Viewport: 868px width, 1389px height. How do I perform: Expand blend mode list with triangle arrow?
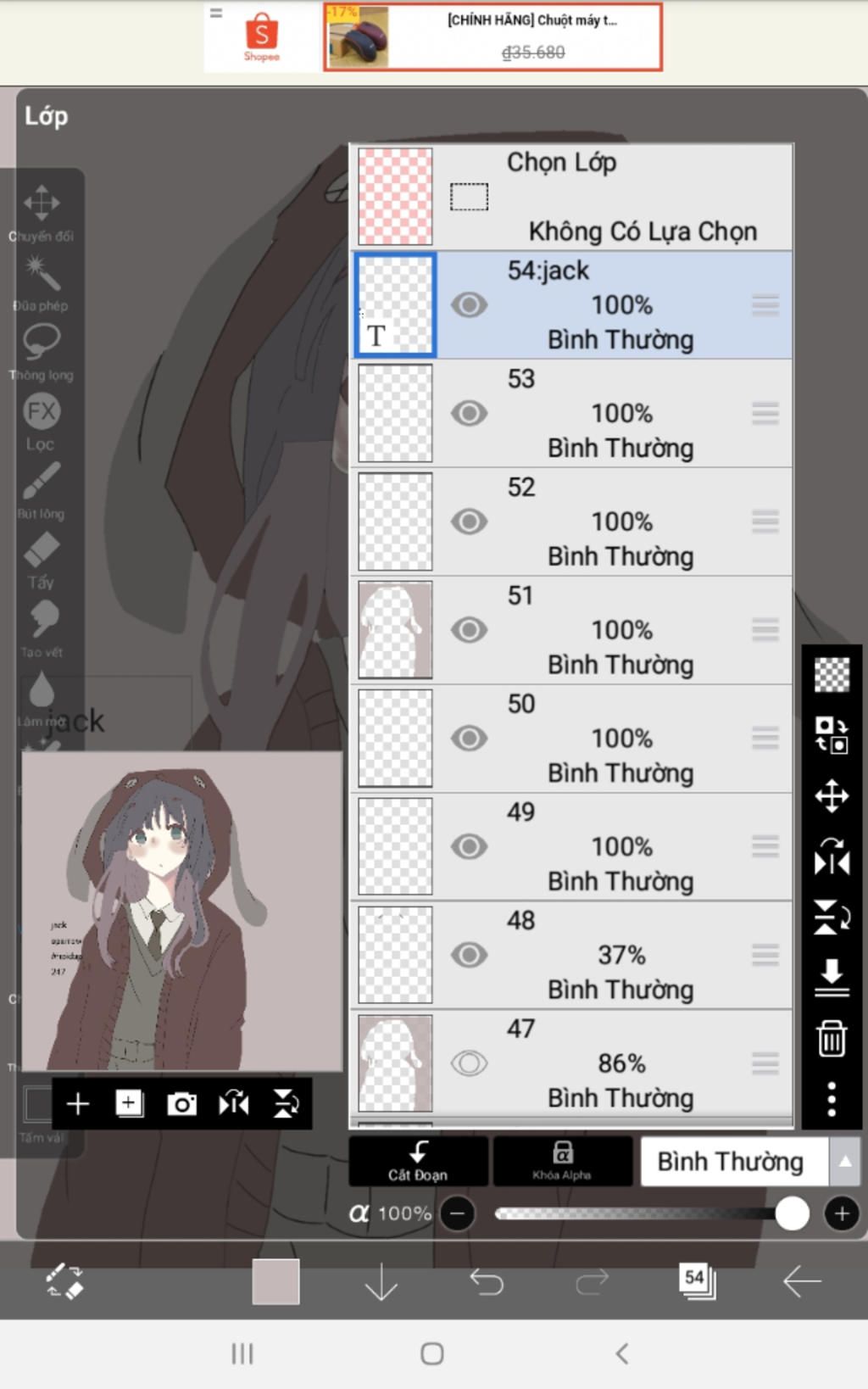(845, 1161)
